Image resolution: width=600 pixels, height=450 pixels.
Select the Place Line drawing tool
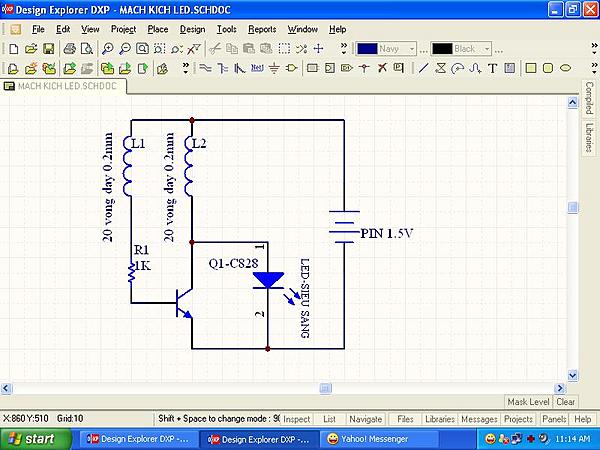click(424, 68)
